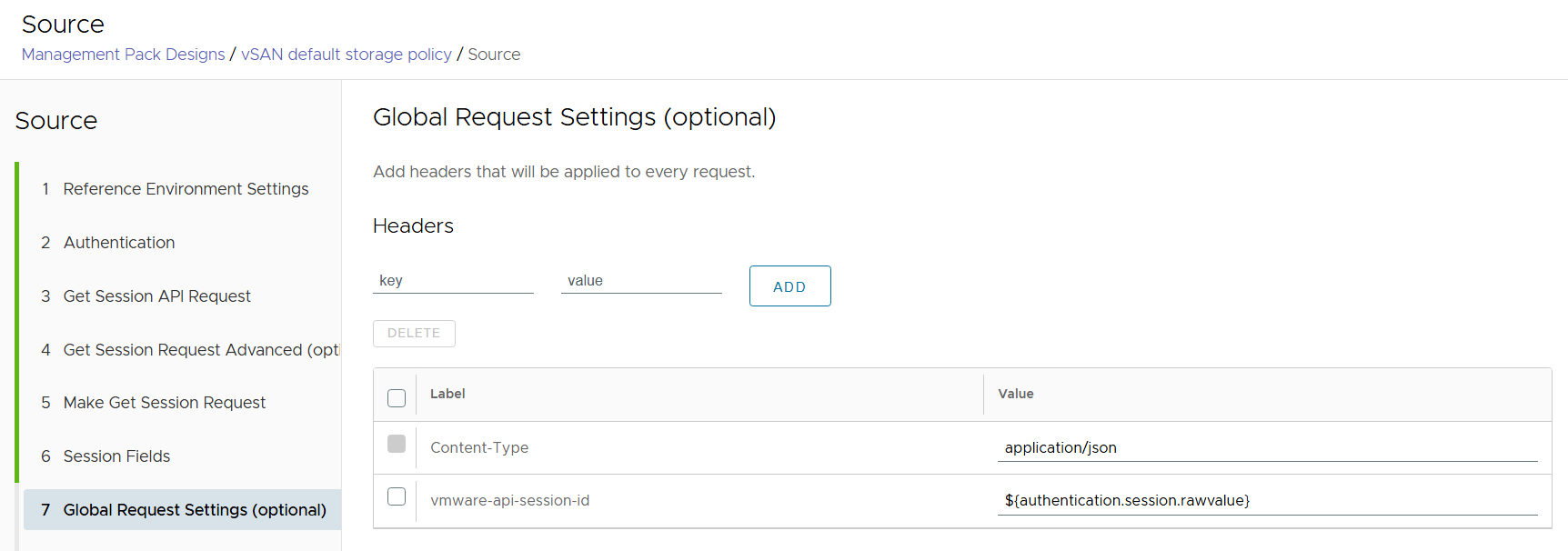
Task: Go to vSAN default storage policy breadcrumb
Action: (x=346, y=55)
